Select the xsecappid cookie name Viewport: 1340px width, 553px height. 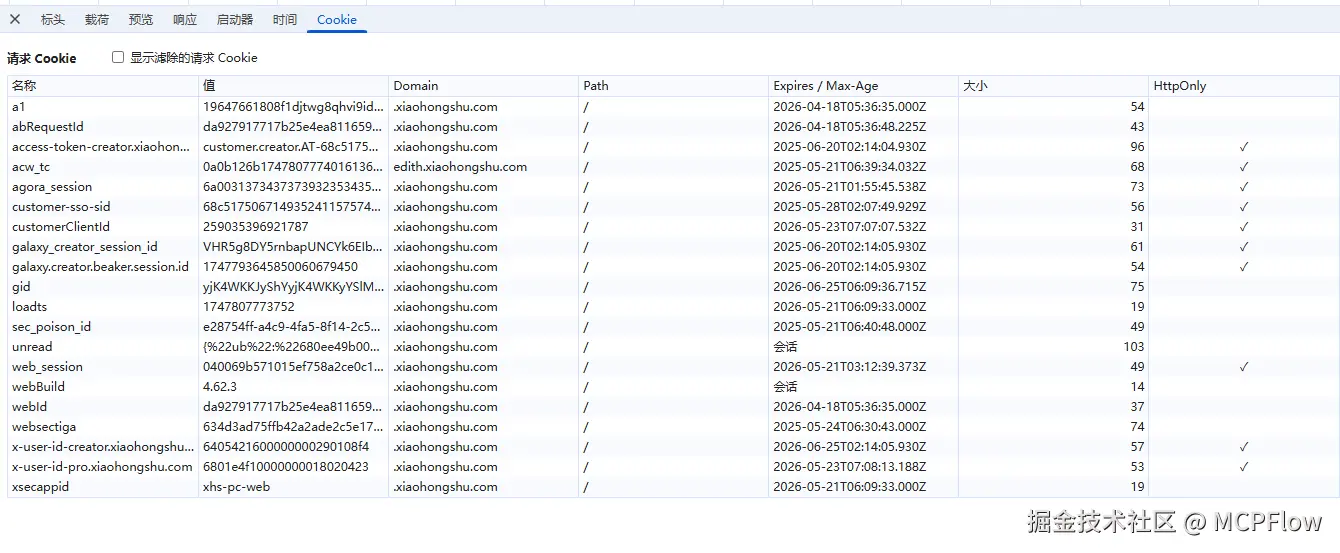(x=40, y=487)
